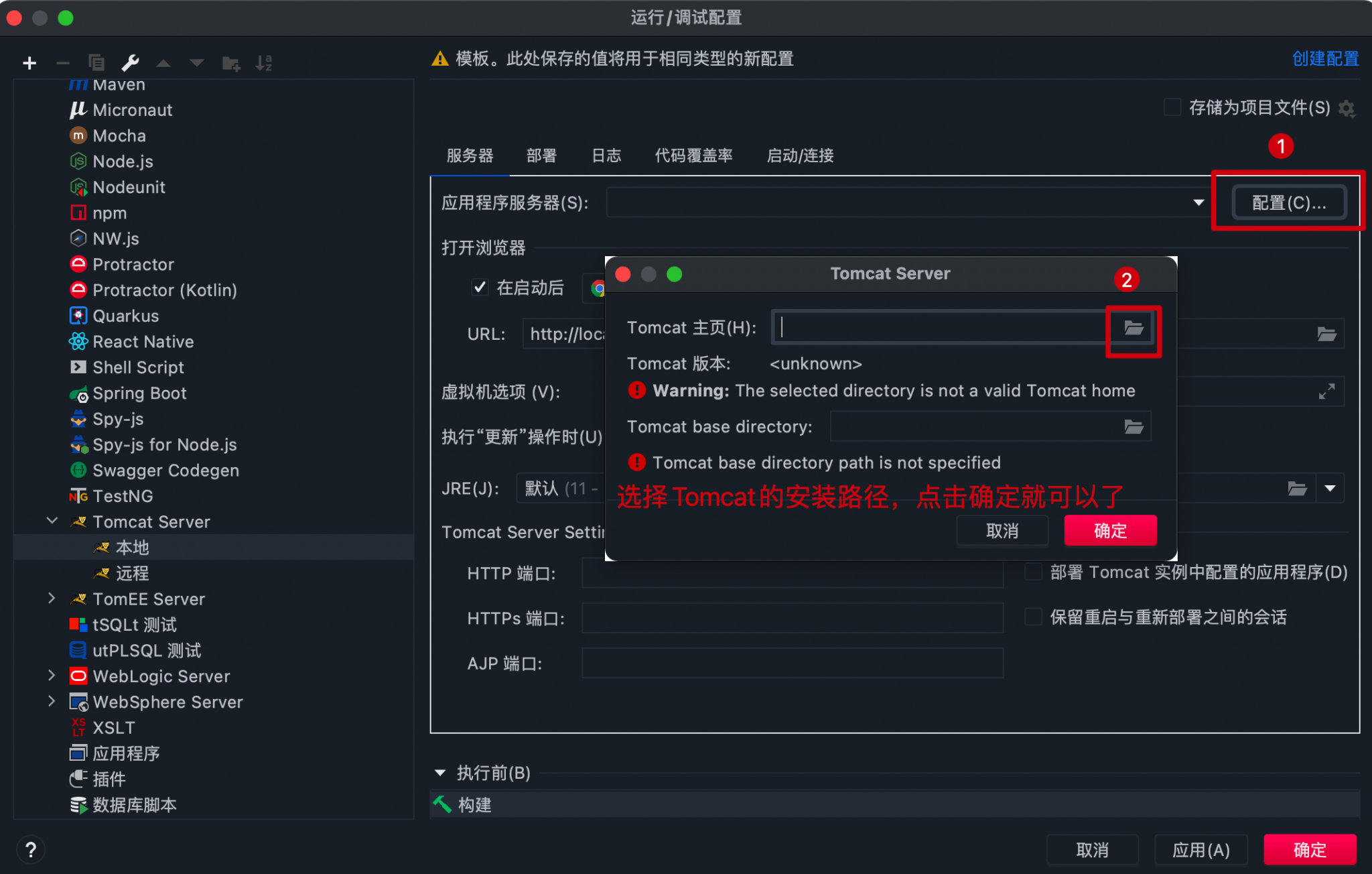
Task: Click the expand arrows icon in 虚拟机选项 field
Action: pyautogui.click(x=1326, y=391)
